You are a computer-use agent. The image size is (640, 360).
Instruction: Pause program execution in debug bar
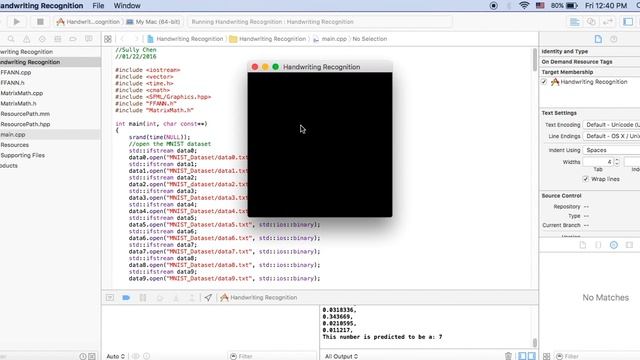tap(143, 298)
